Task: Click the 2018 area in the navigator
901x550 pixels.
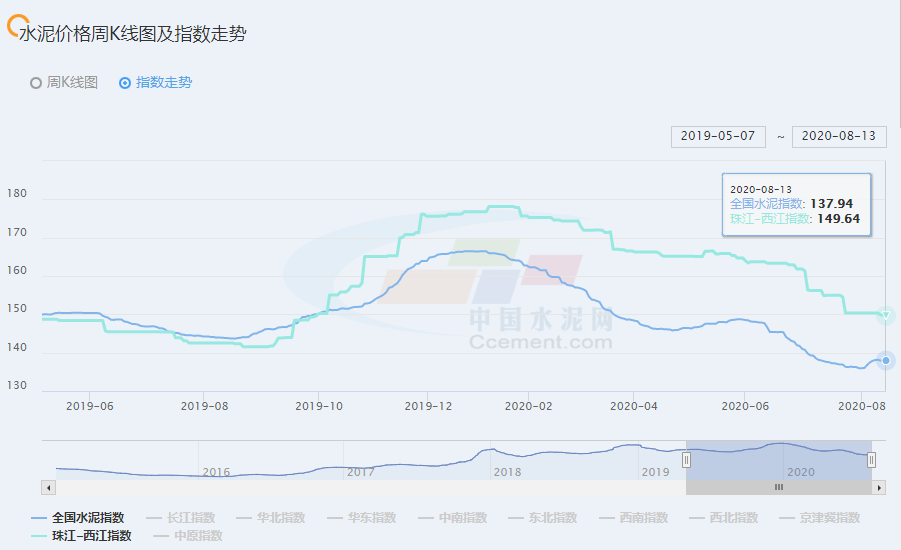Action: click(x=507, y=472)
